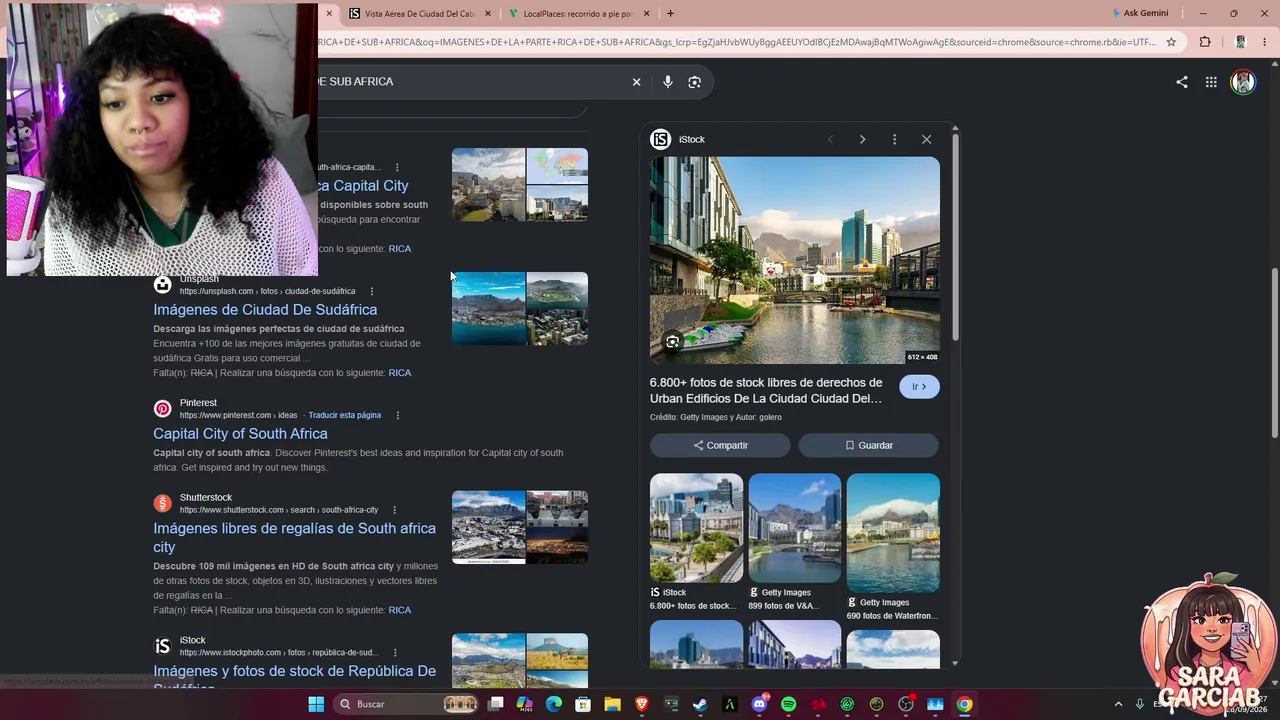Open Spotify from the taskbar
The image size is (1280, 720).
coord(788,704)
